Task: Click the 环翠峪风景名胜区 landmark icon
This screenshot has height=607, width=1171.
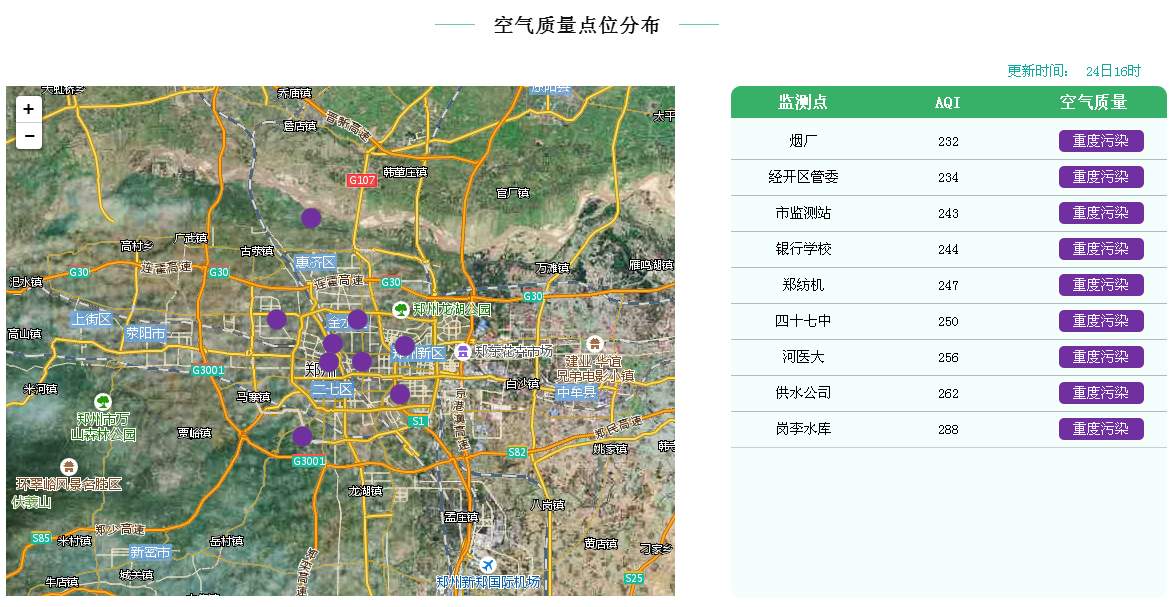Action: coord(68,467)
